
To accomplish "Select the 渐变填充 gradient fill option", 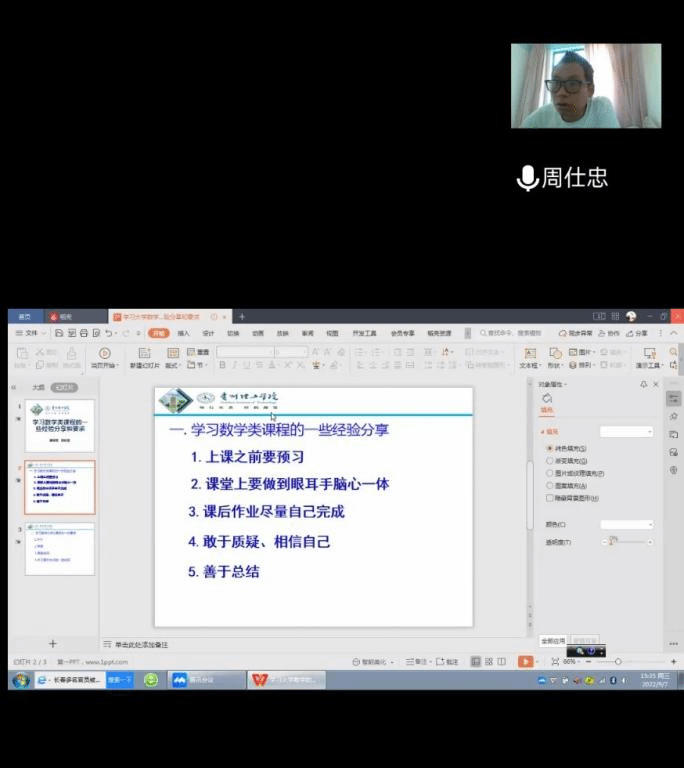I will click(549, 461).
